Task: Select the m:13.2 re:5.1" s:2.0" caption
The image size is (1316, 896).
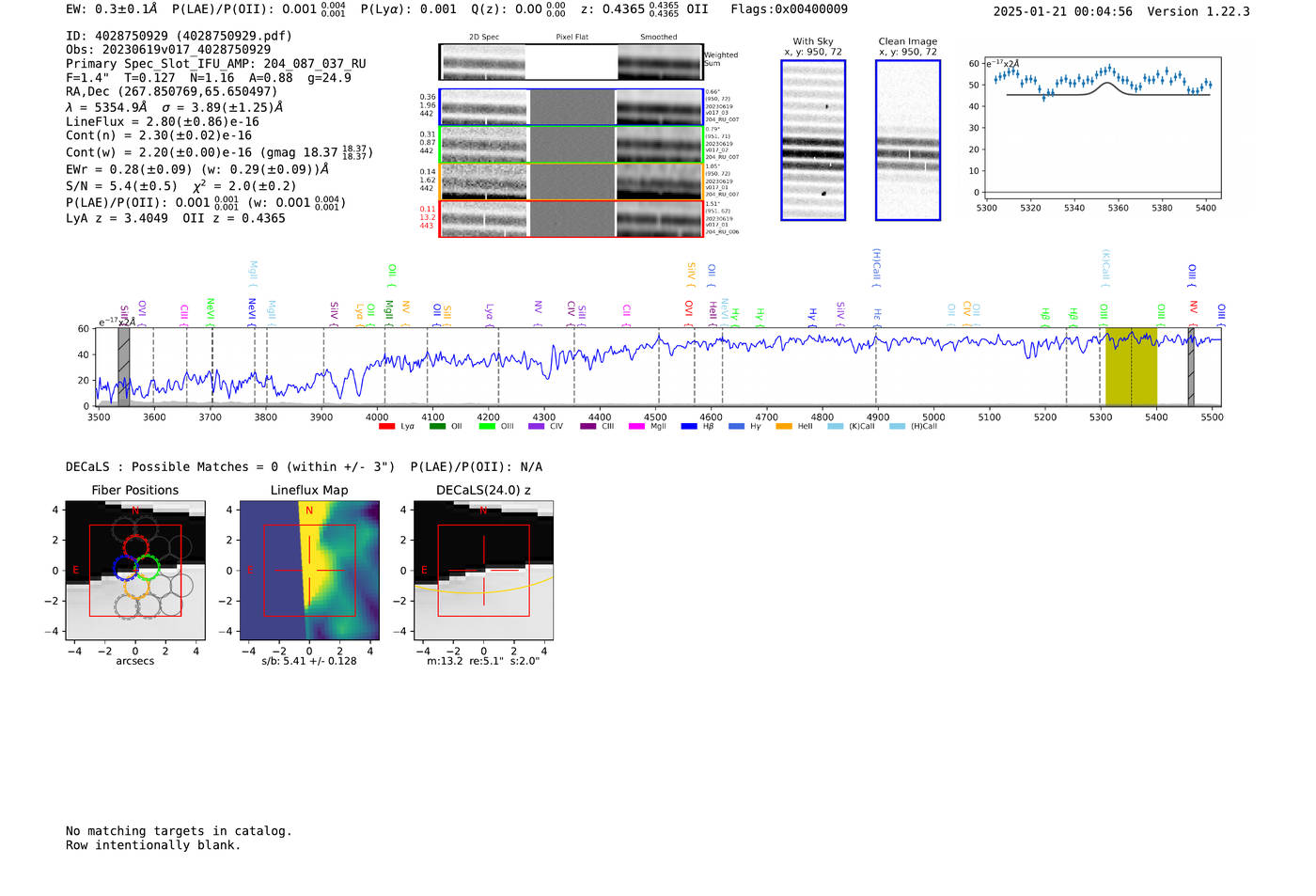Action: coord(483,661)
